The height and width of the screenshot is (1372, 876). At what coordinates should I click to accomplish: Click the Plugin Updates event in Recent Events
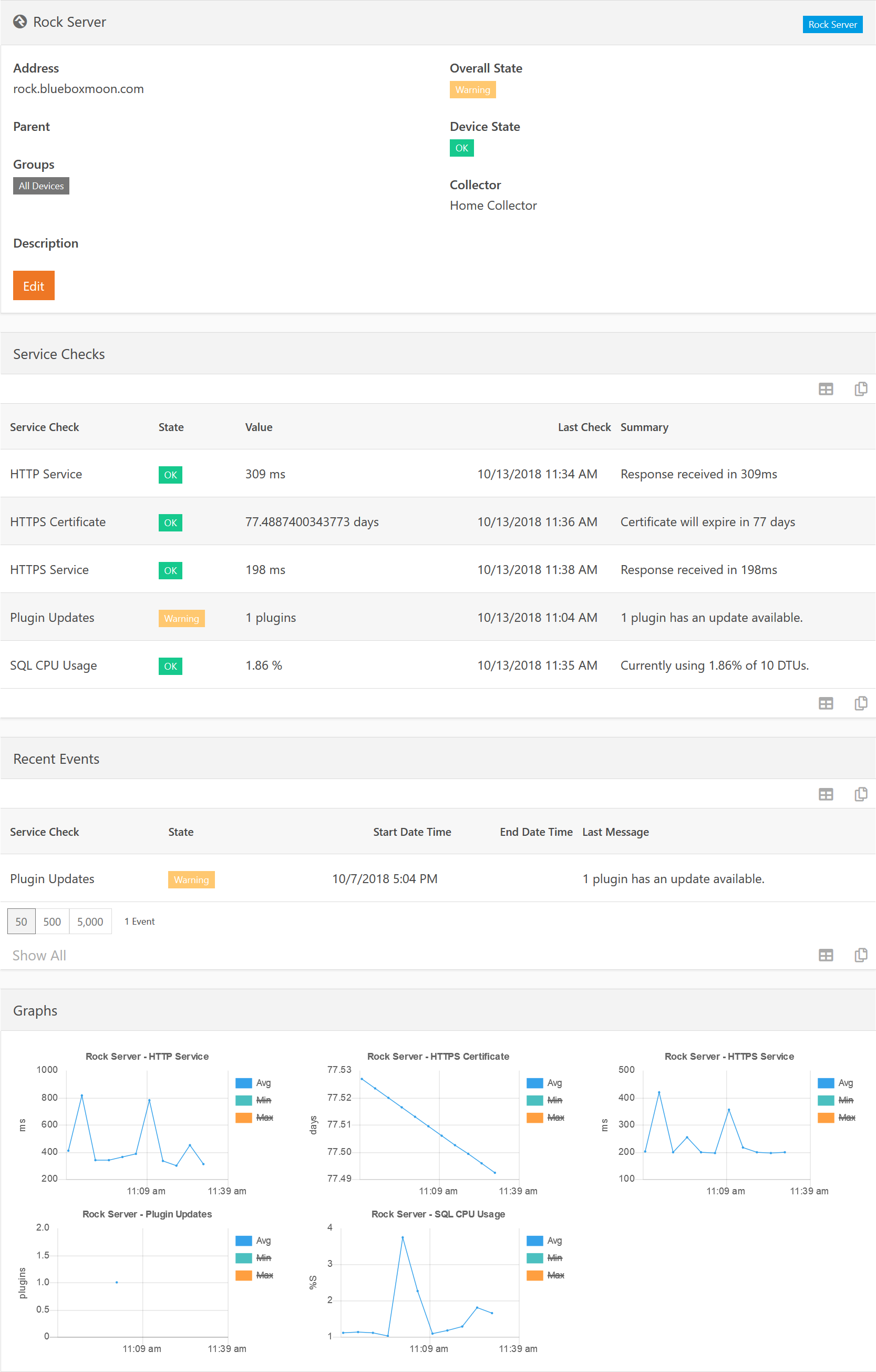(x=437, y=878)
